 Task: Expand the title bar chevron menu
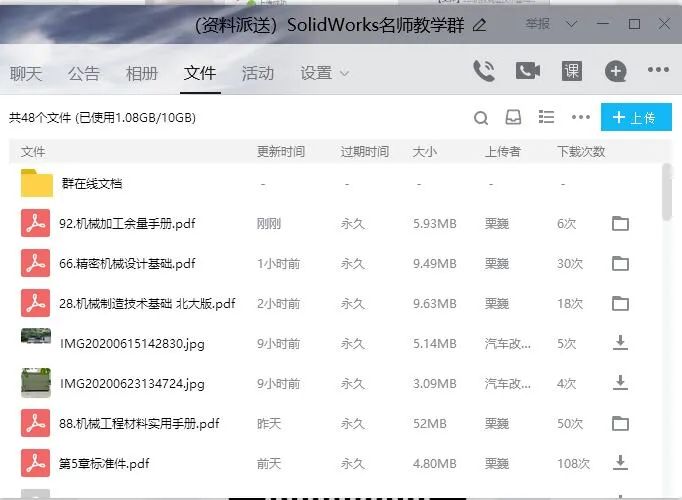(571, 24)
